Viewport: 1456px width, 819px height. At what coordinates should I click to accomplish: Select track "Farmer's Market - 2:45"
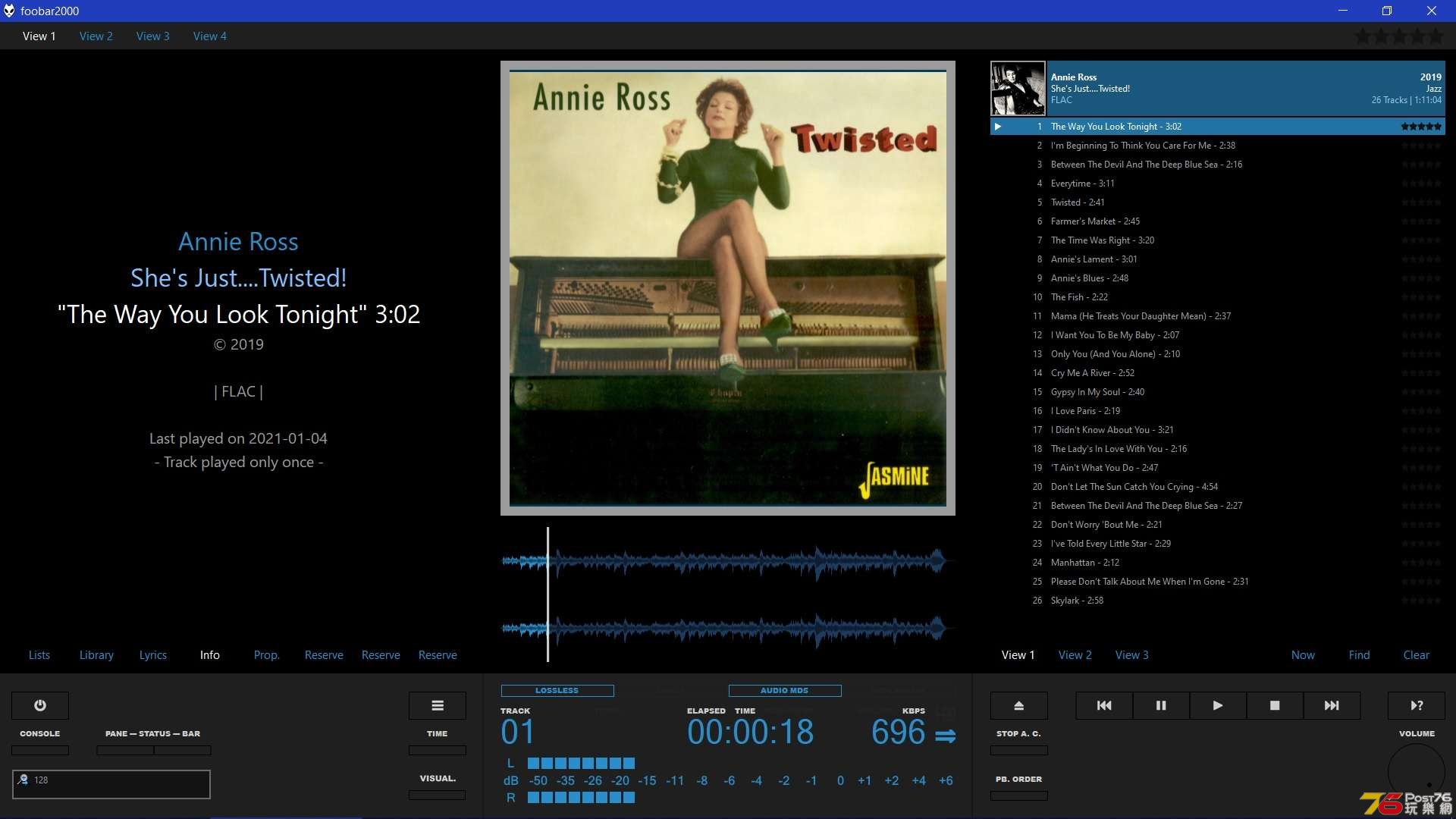point(1218,221)
